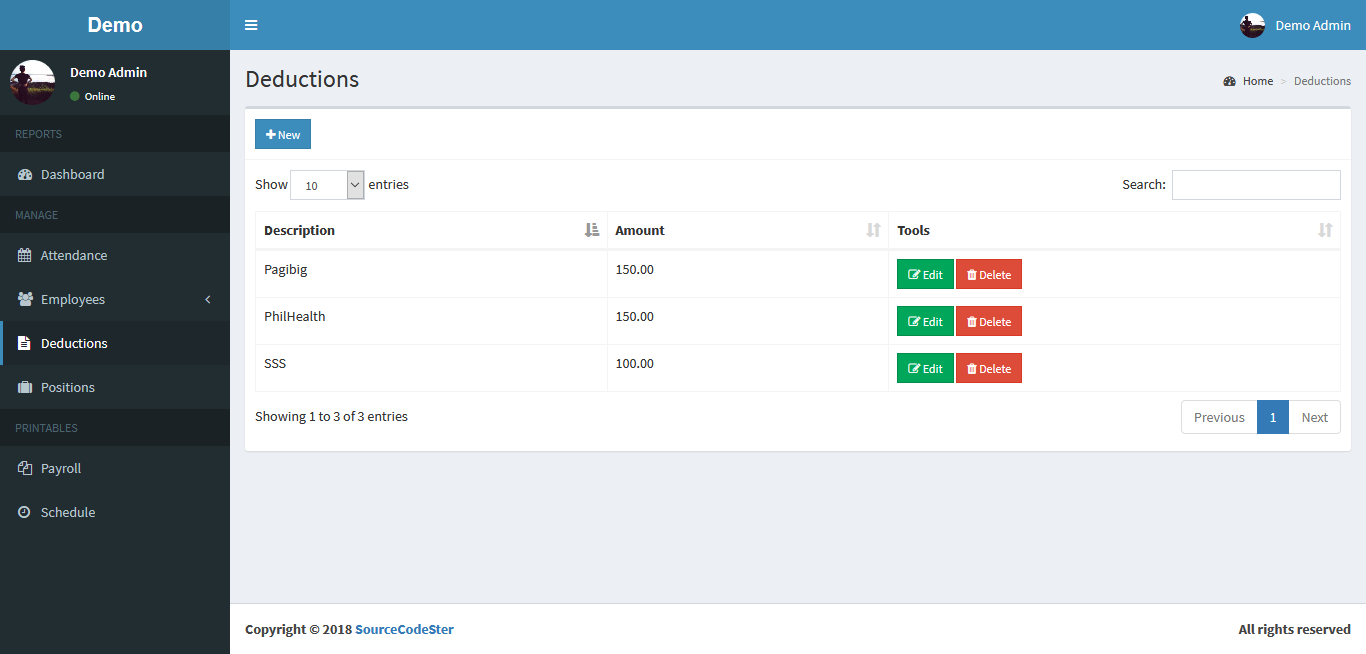Click the sidebar profile picture
The width and height of the screenshot is (1366, 654).
(32, 82)
